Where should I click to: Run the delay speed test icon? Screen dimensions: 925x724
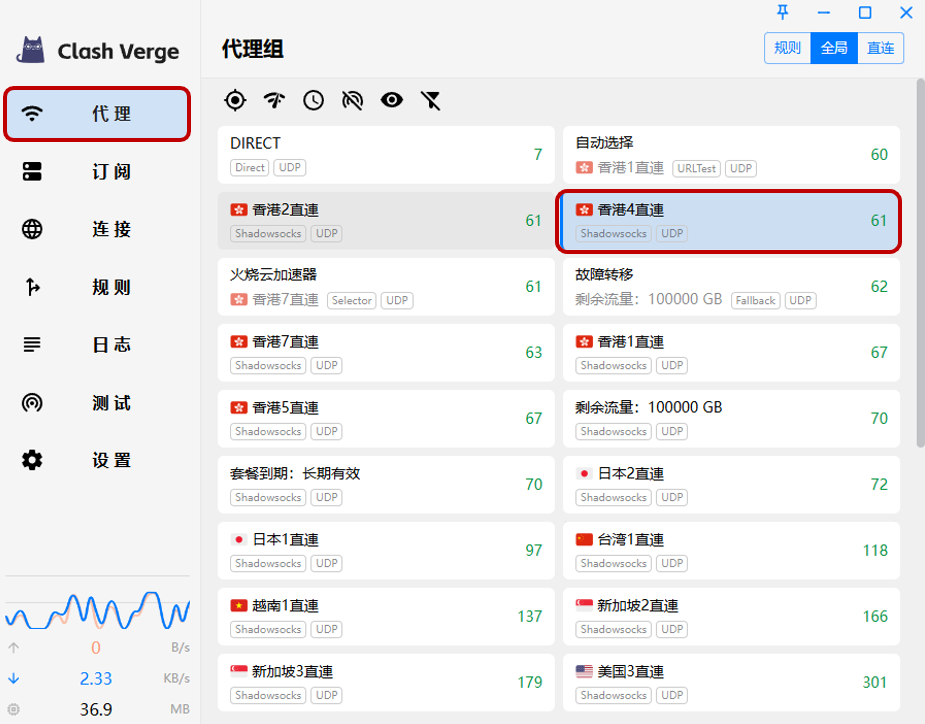tap(274, 100)
